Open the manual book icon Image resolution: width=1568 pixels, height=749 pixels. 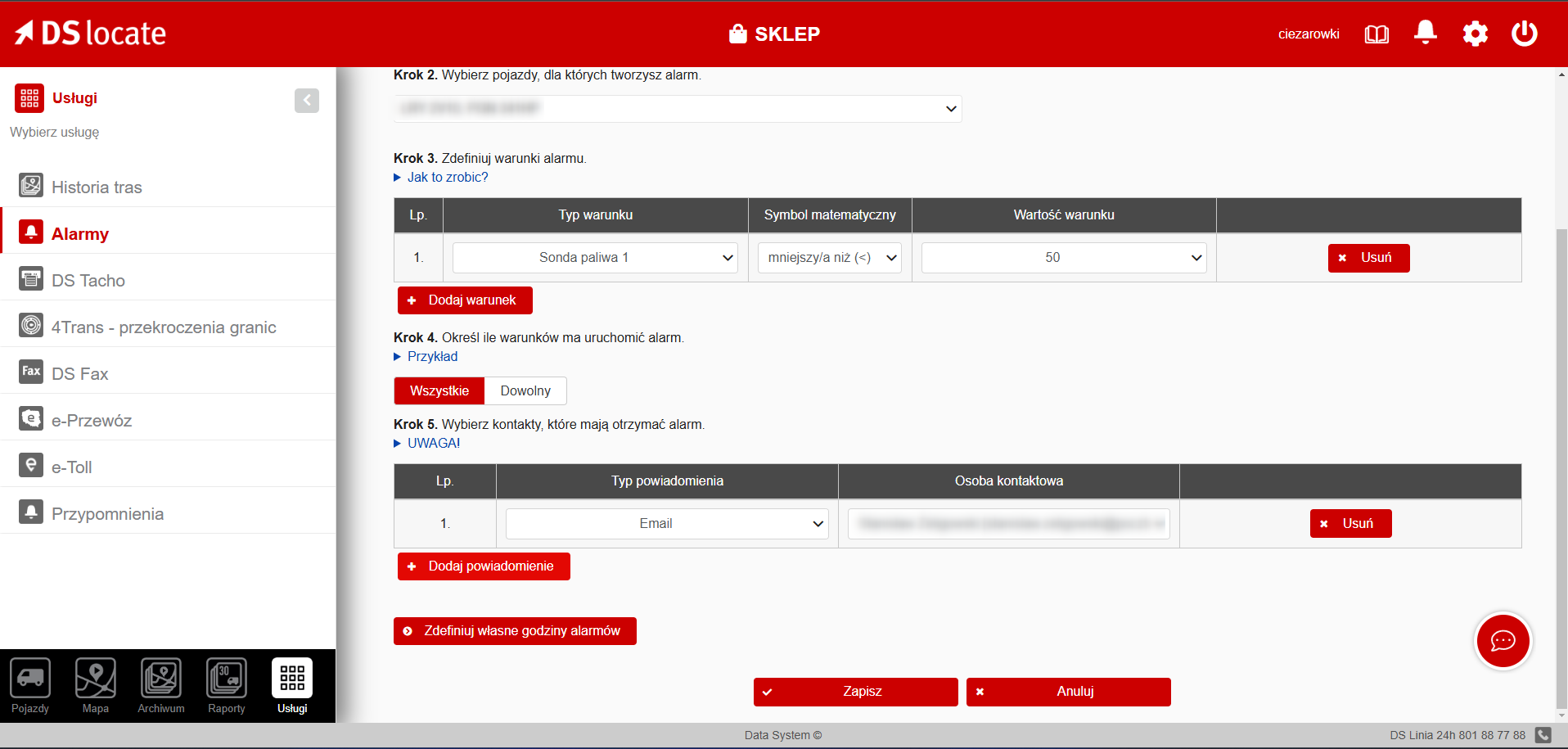pyautogui.click(x=1377, y=34)
